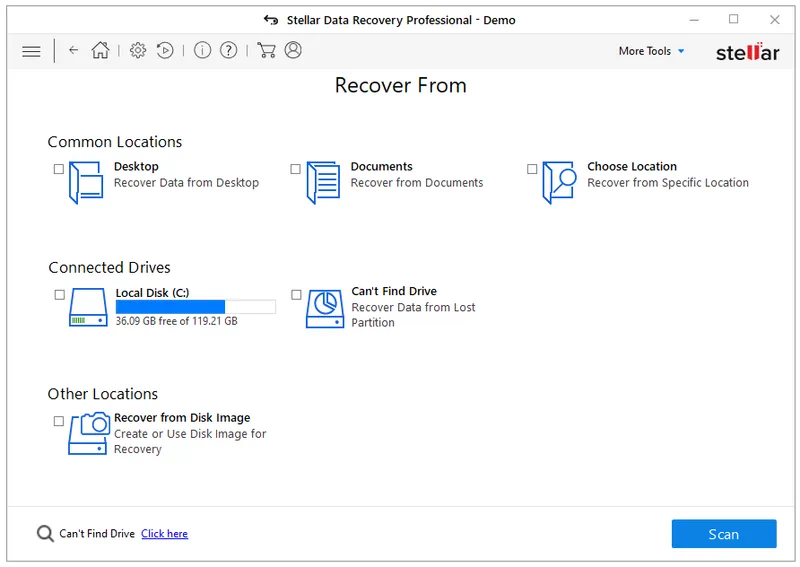Click Recover from Disk Image title
This screenshot has height=567, width=800.
(182, 417)
